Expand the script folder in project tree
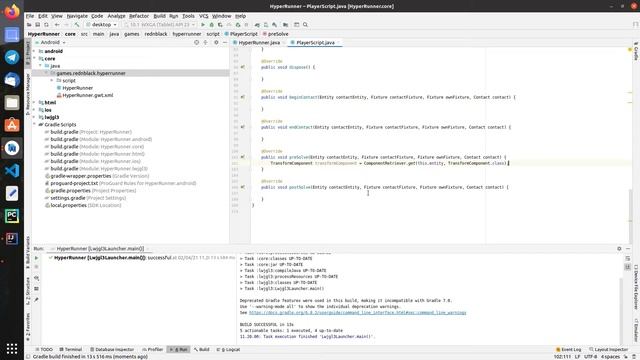The width and height of the screenshot is (640, 360). click(x=52, y=81)
